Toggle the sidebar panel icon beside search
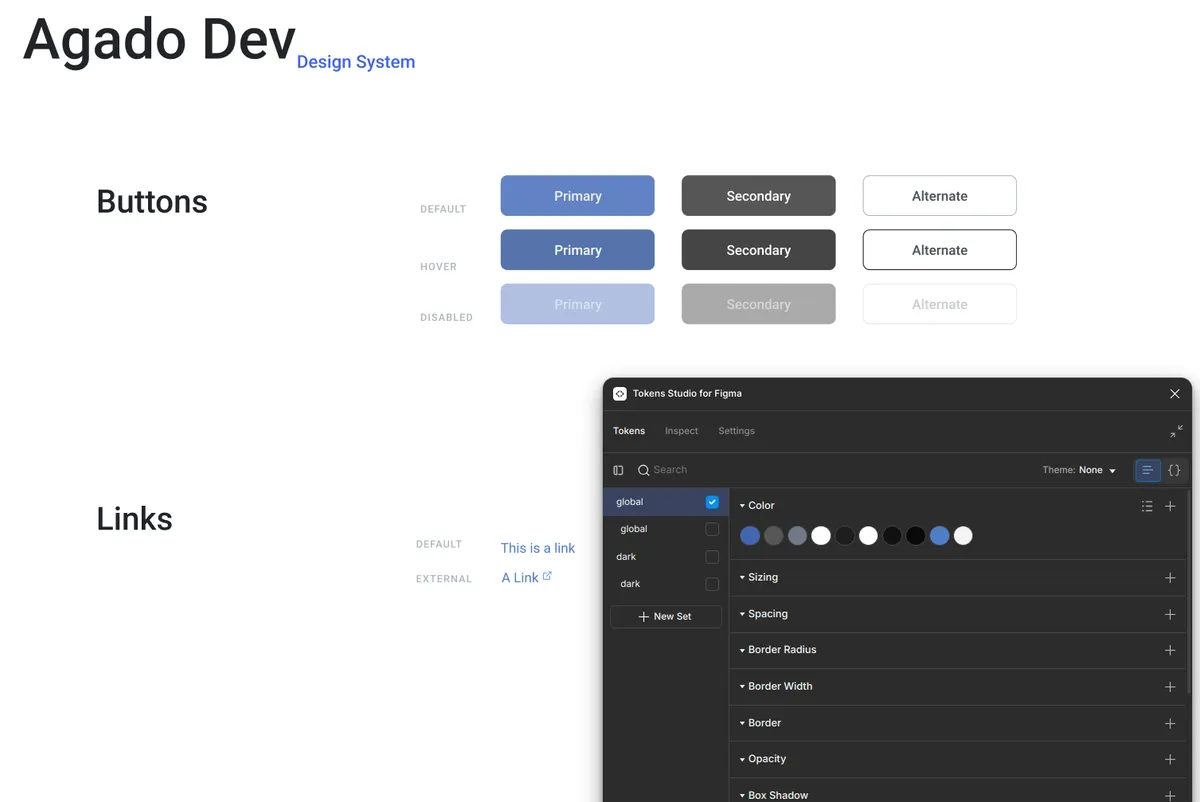The height and width of the screenshot is (802, 1200). tap(618, 470)
